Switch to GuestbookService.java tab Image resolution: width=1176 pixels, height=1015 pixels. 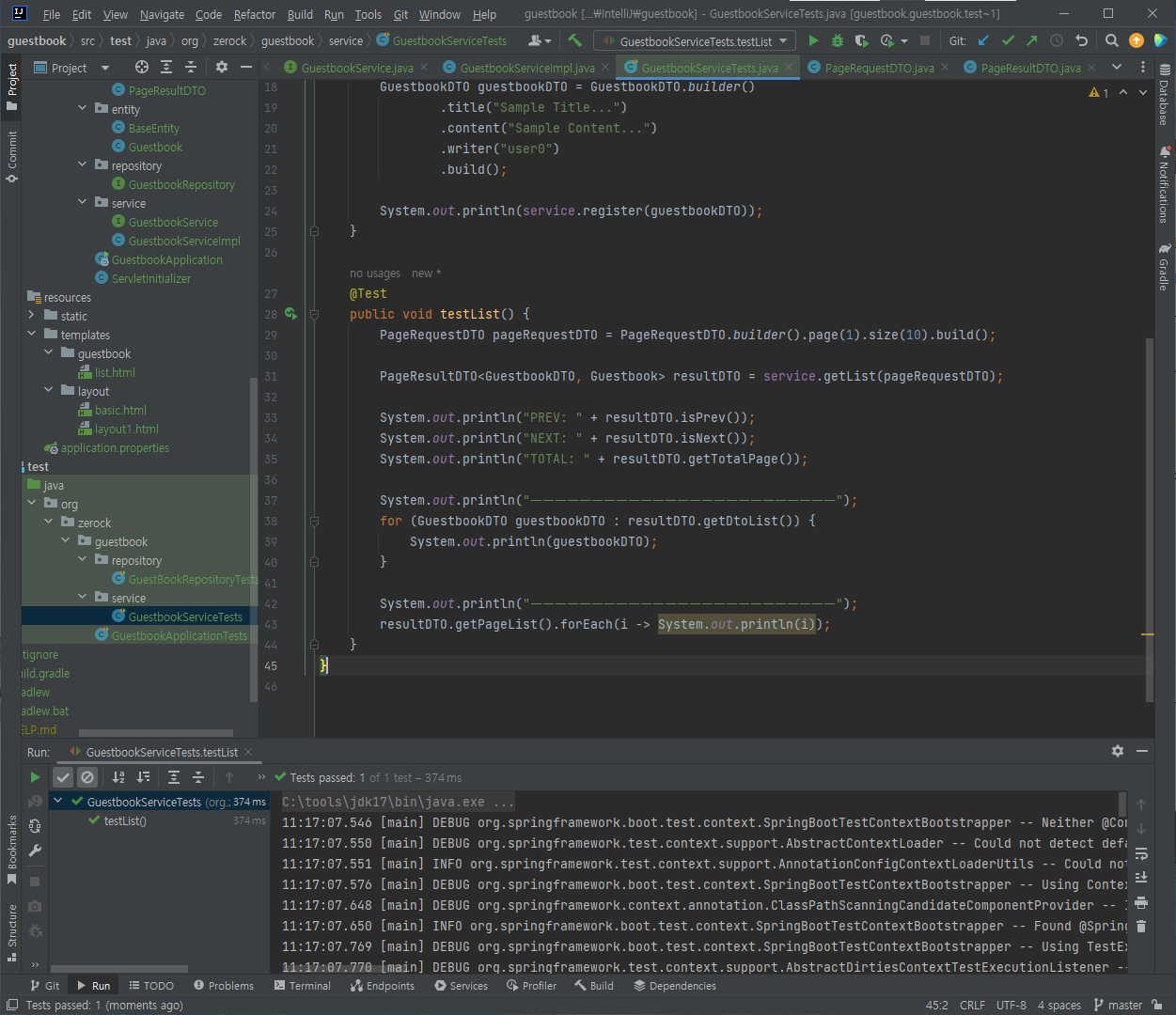tap(357, 68)
